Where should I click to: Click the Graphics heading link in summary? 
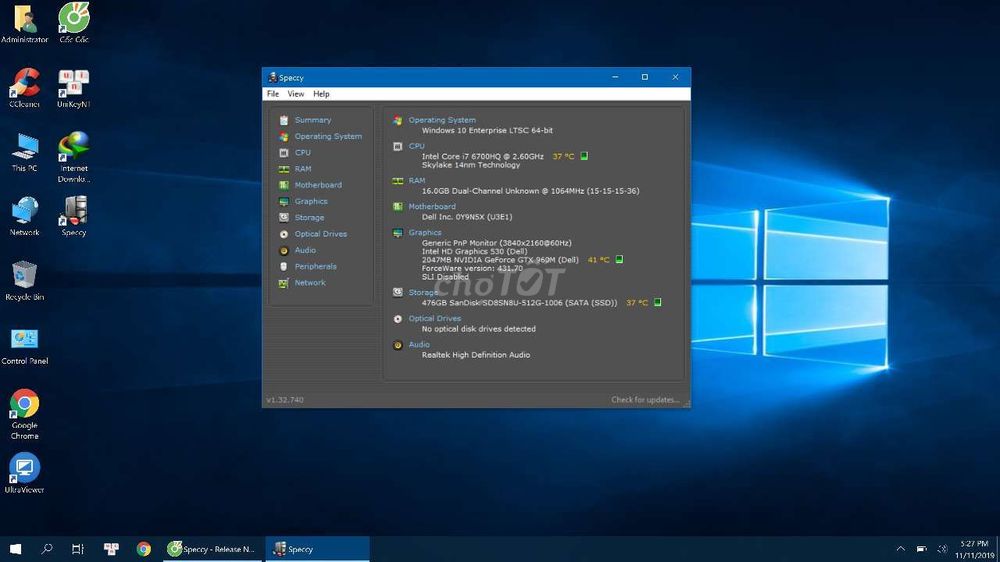[x=425, y=233]
